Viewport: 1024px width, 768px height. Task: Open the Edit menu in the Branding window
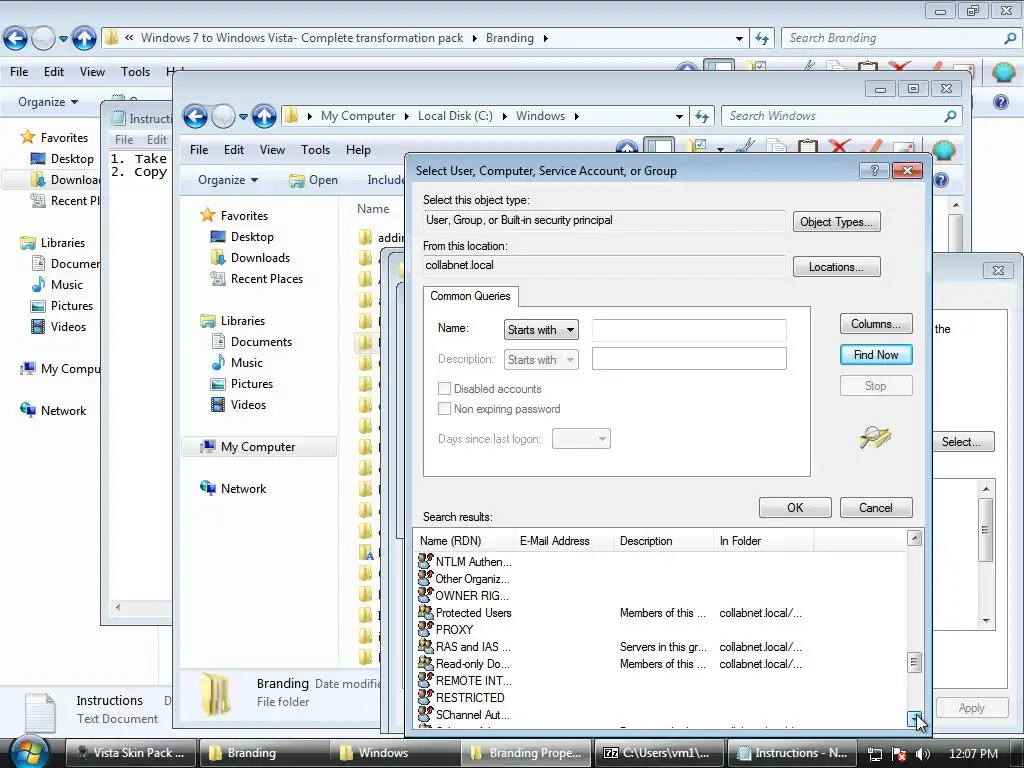pyautogui.click(x=54, y=72)
